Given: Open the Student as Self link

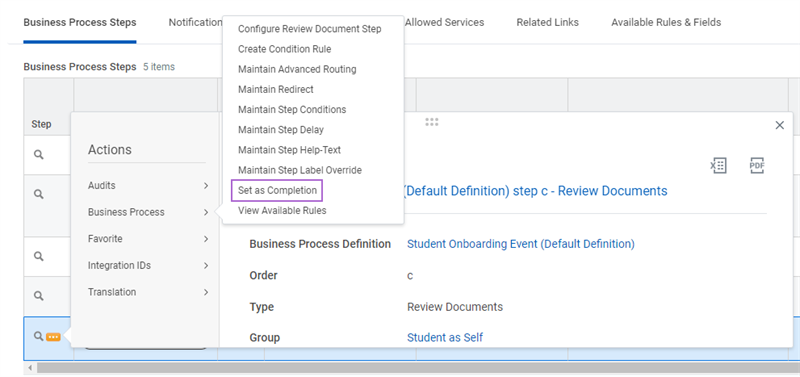Looking at the screenshot, I should (x=445, y=337).
